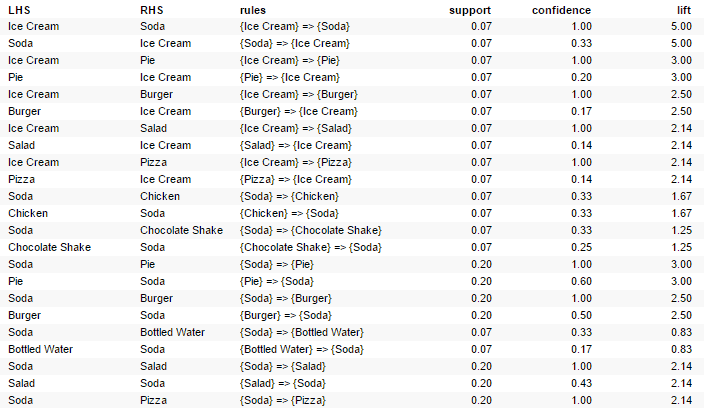The height and width of the screenshot is (411, 704).
Task: Select the {Ice Cream} => {Soda} rule cell
Action: point(295,27)
